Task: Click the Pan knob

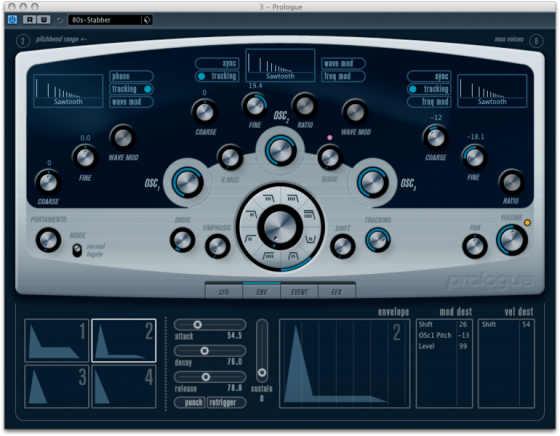Action: point(475,246)
